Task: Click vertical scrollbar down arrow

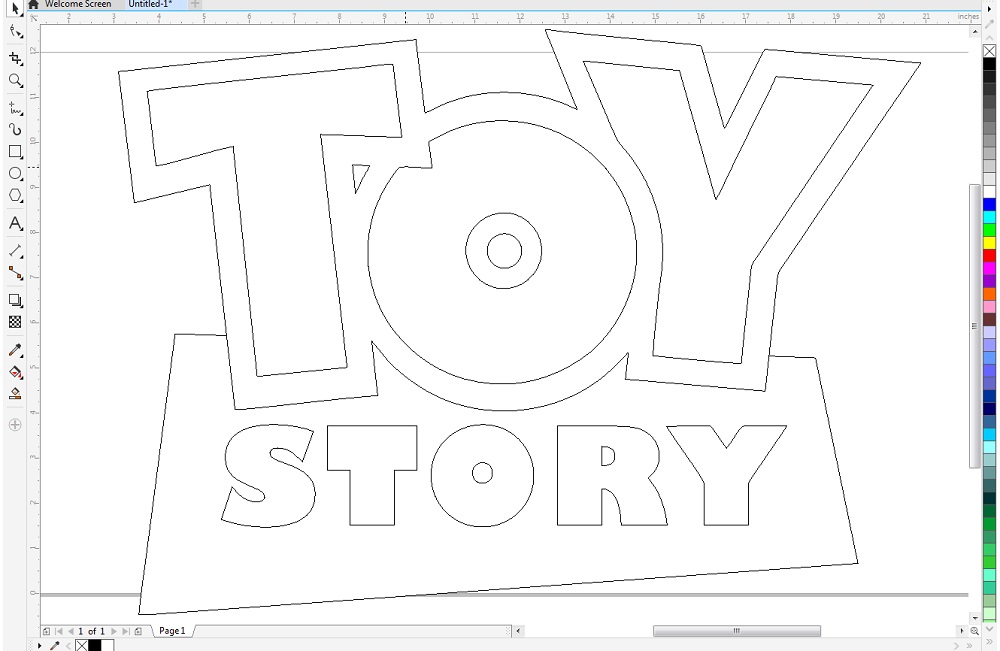Action: point(974,618)
